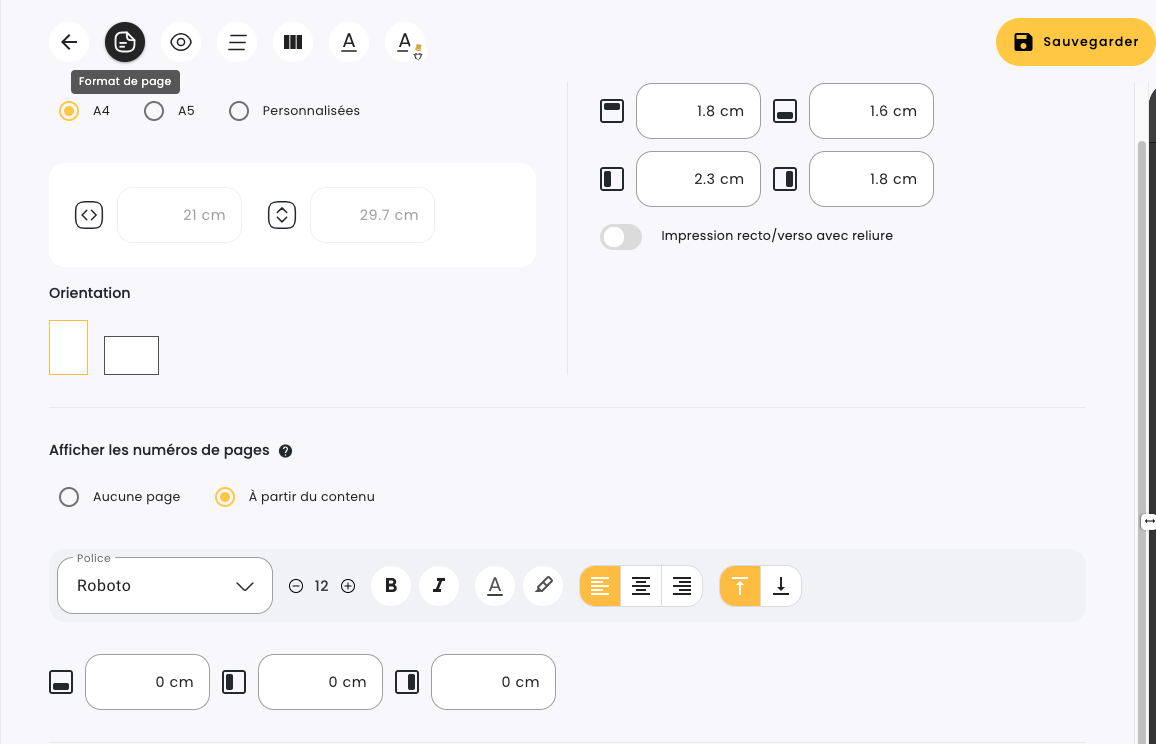Open the lines menu icon in toolbar
Screen dimensions: 1156x744
coord(237,42)
